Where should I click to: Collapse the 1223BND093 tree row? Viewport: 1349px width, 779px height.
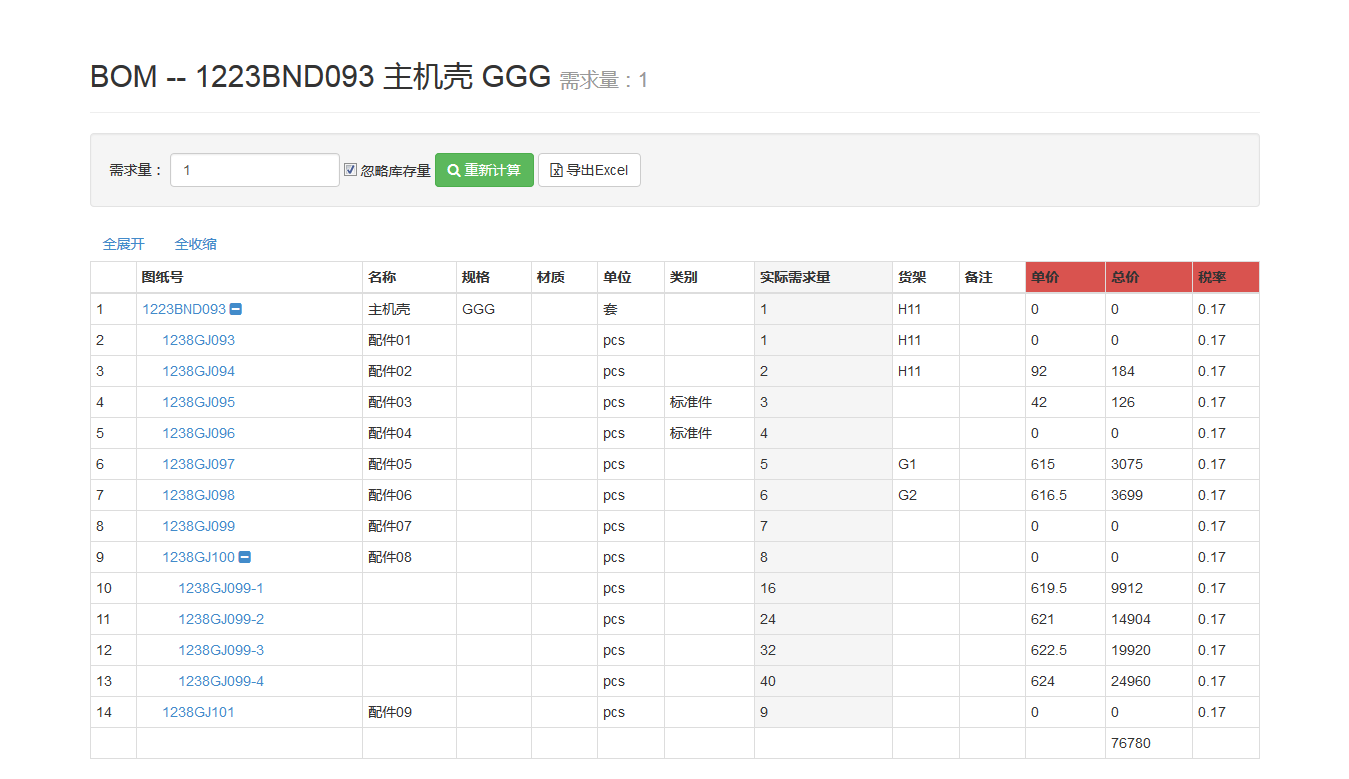tap(235, 310)
